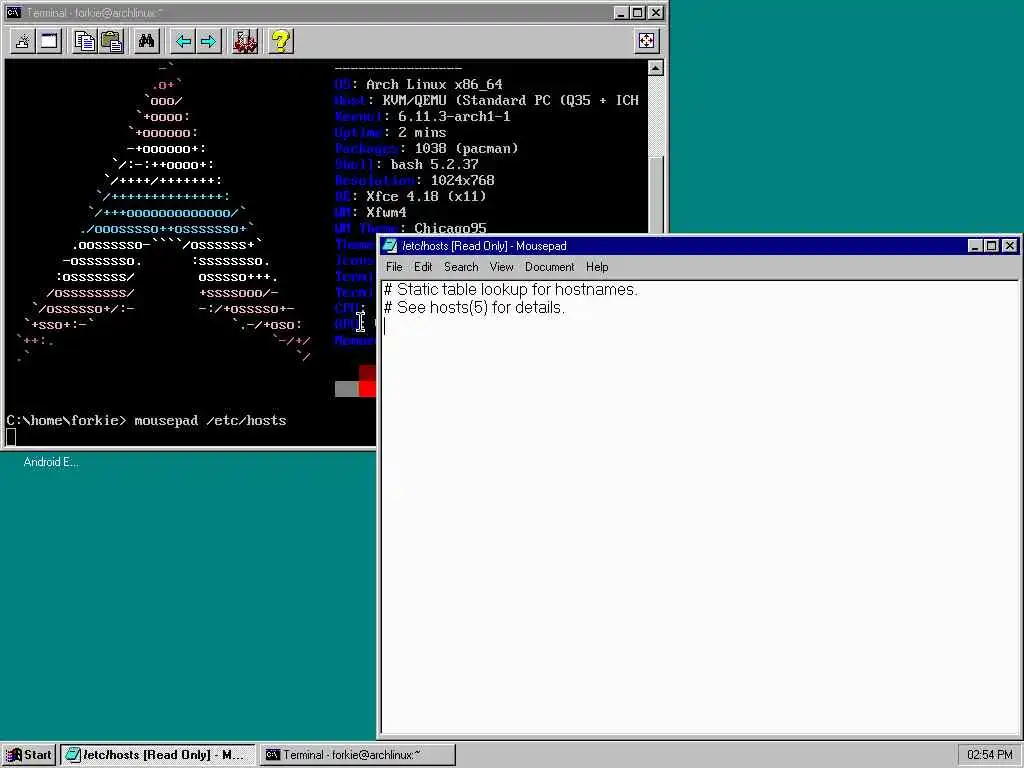Click the Copy icon in Terminal toolbar
1024x768 pixels.
(85, 41)
